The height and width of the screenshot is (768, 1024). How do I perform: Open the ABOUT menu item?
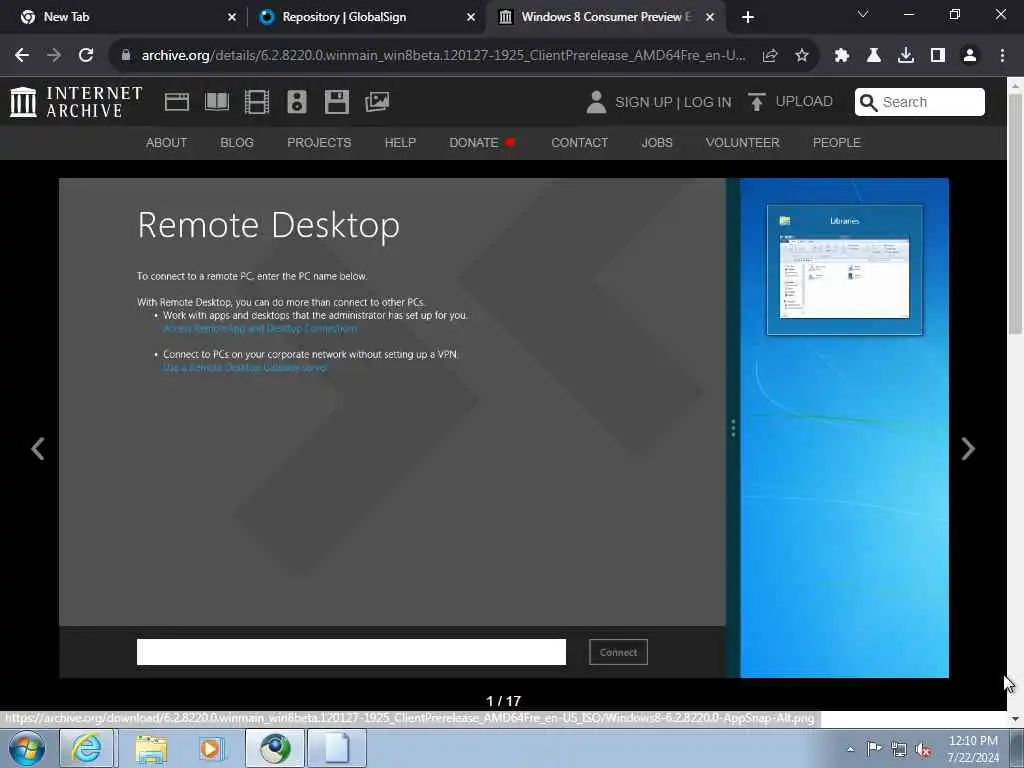click(x=167, y=142)
